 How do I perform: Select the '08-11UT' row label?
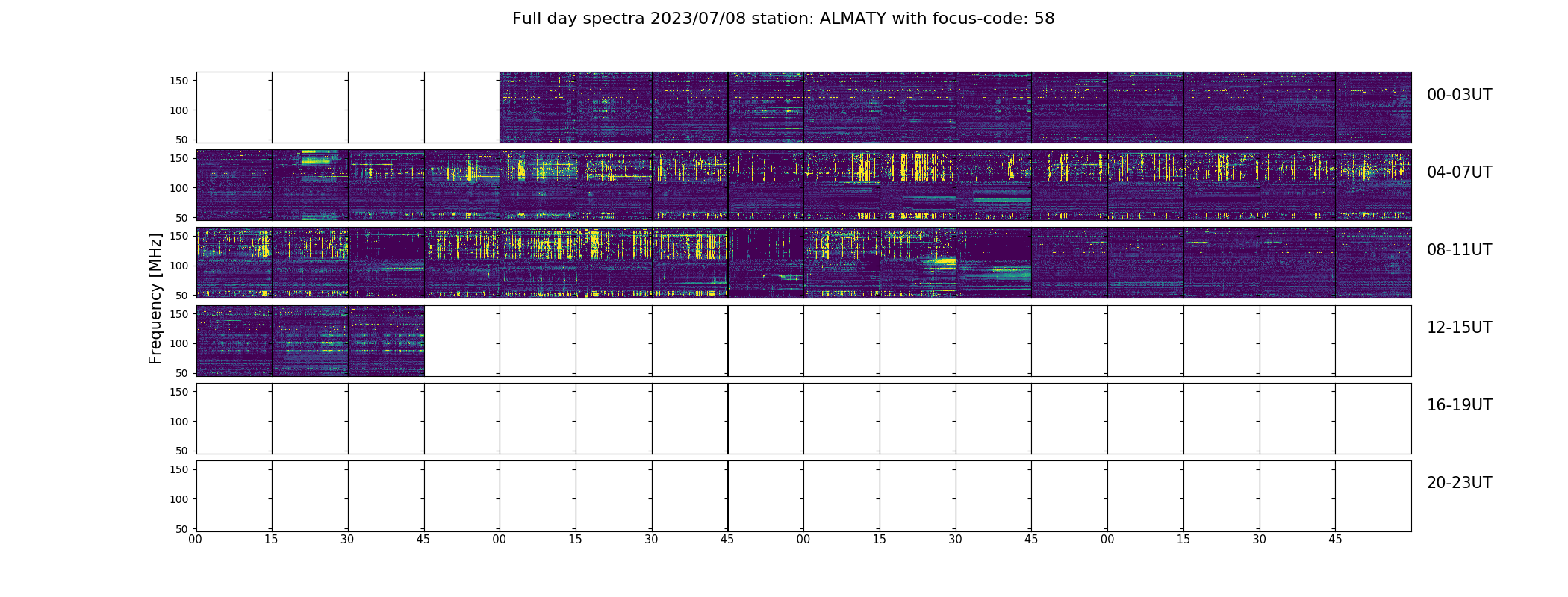[x=1459, y=250]
